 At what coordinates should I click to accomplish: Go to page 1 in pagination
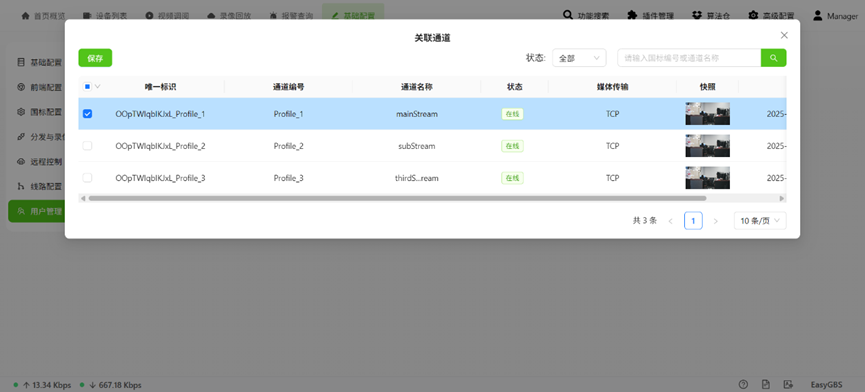[x=693, y=221]
